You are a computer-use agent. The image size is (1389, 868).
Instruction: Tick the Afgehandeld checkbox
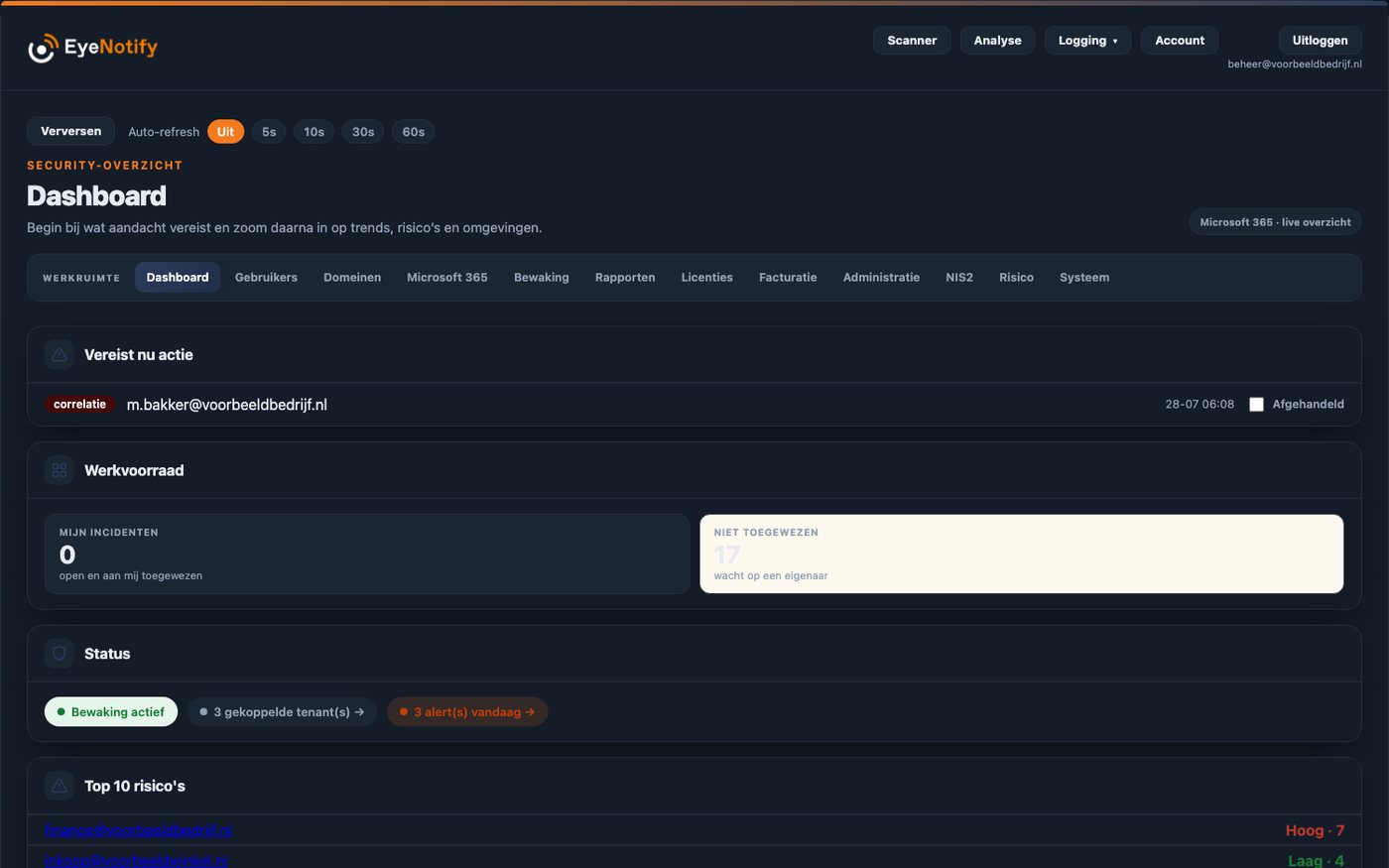[1256, 404]
